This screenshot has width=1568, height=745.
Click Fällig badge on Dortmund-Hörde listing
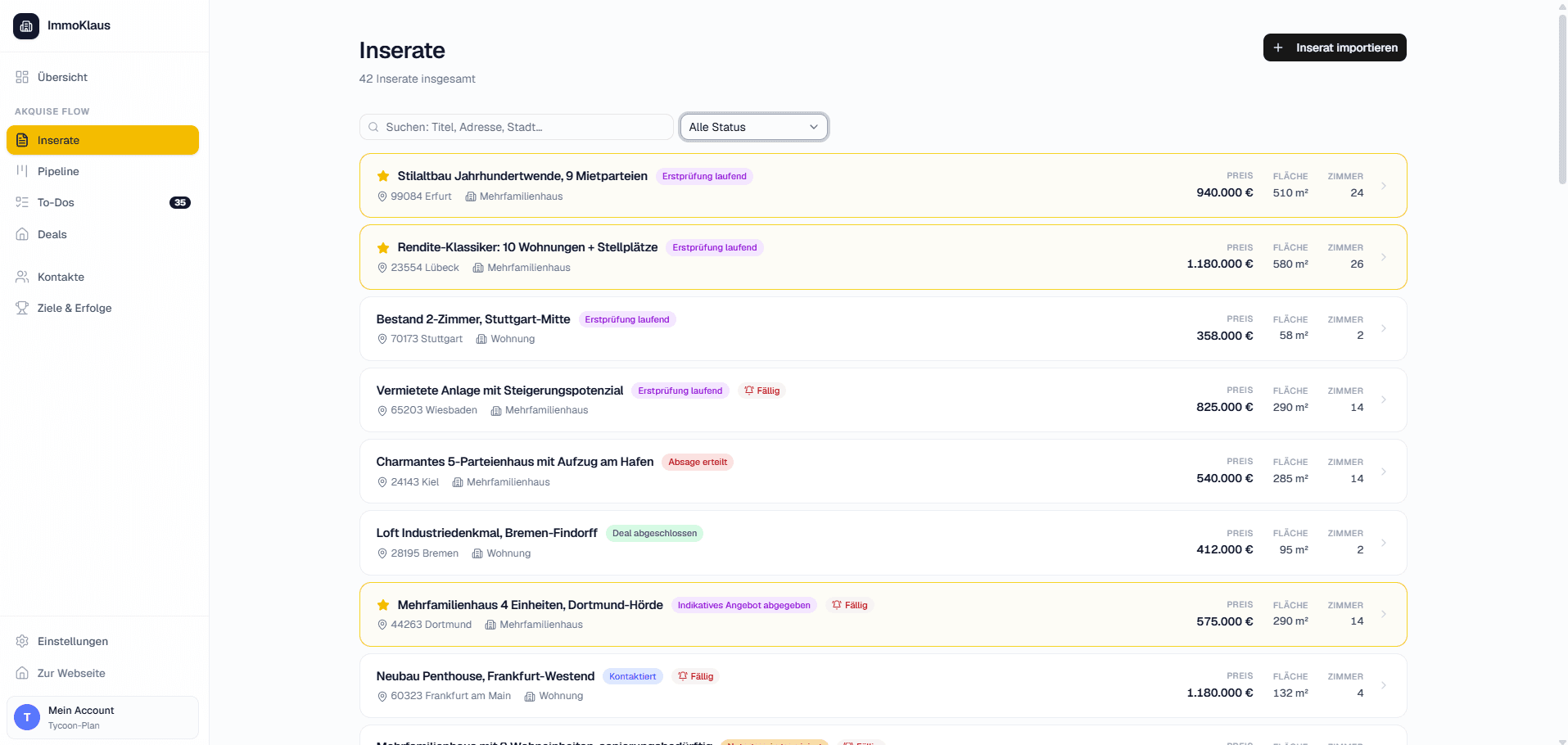click(x=850, y=605)
